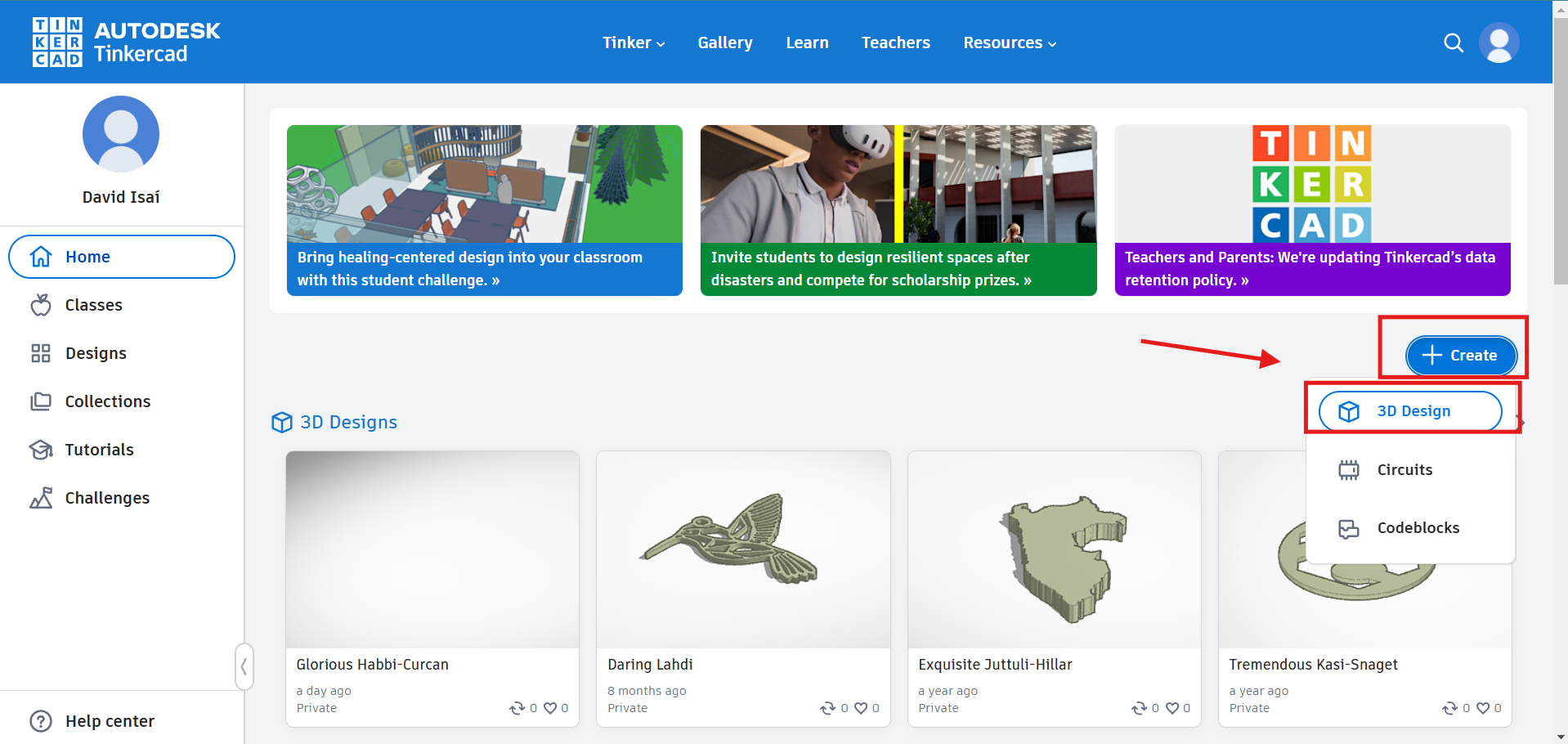Screen dimensions: 1568x744
Task: Open the Exquisite Juttuli-Hillar map thumbnail
Action: tap(1055, 550)
